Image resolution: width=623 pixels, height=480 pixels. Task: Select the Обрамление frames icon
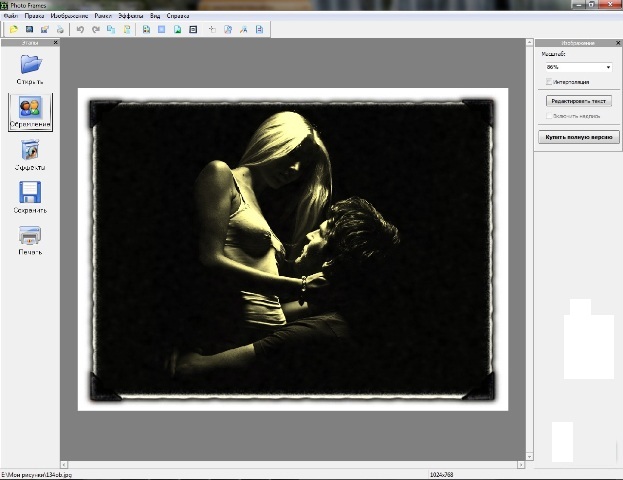(x=30, y=110)
